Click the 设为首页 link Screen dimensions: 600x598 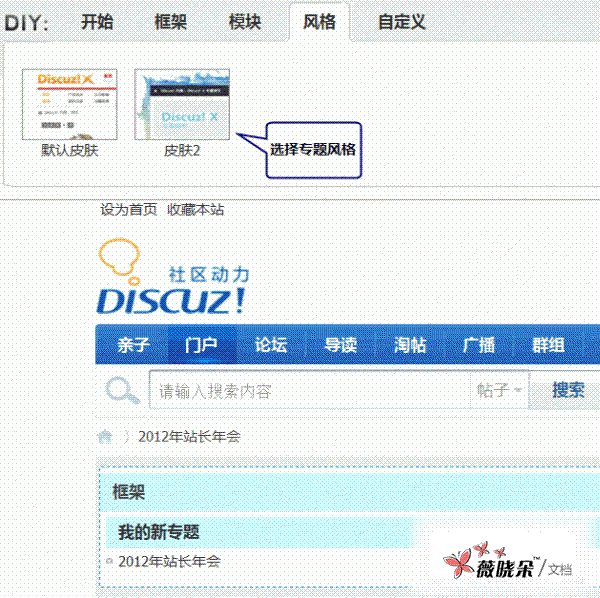pos(128,210)
